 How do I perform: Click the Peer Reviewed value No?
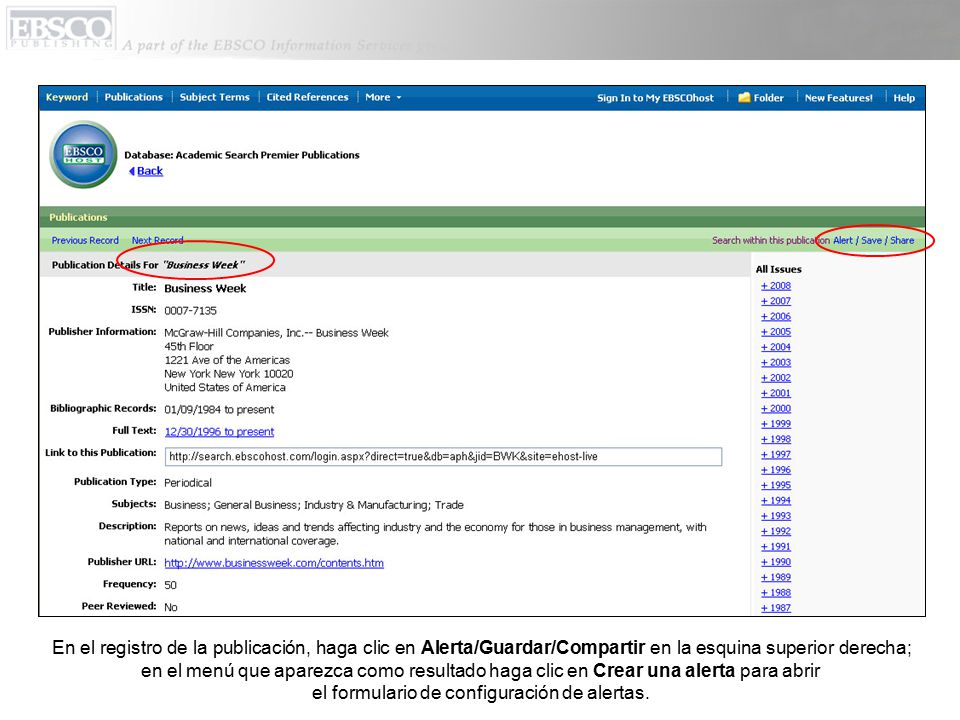point(171,607)
